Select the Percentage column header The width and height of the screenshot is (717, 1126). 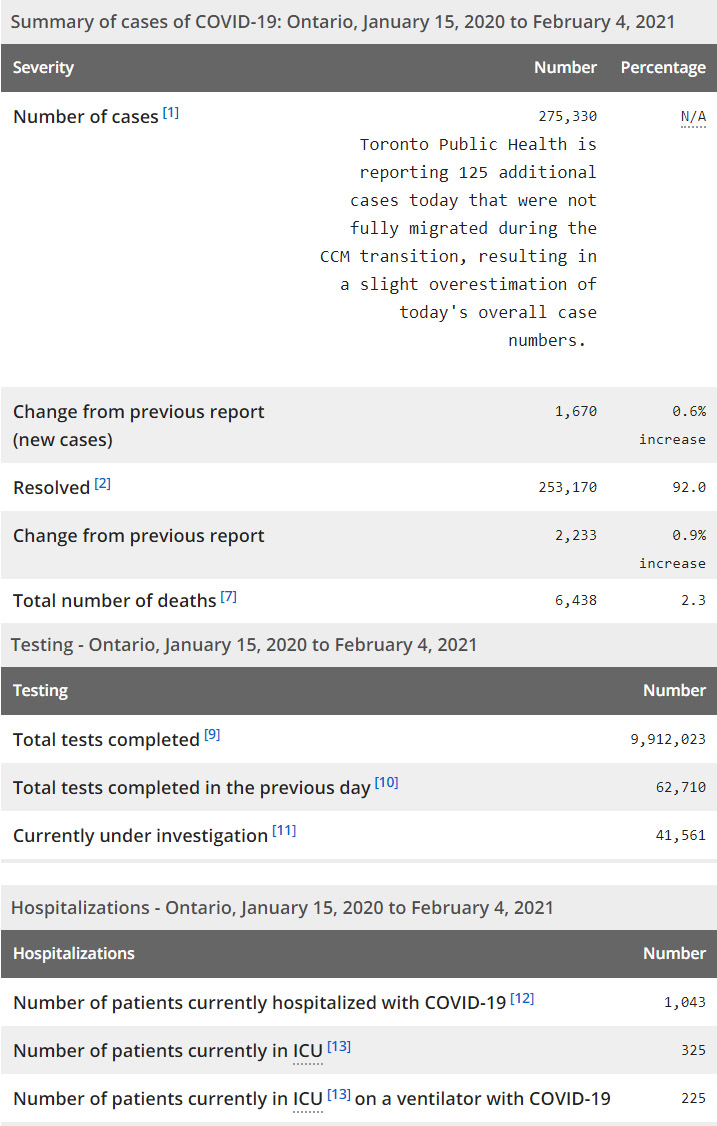coord(663,68)
